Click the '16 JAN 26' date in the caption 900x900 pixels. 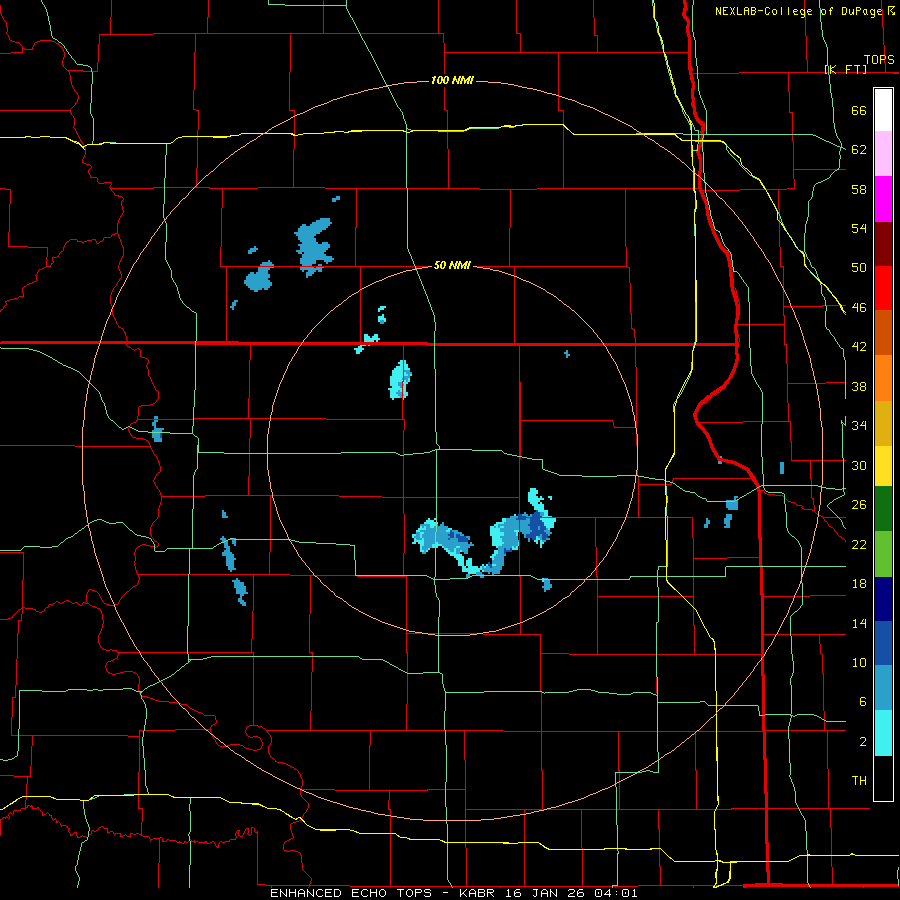(x=546, y=893)
